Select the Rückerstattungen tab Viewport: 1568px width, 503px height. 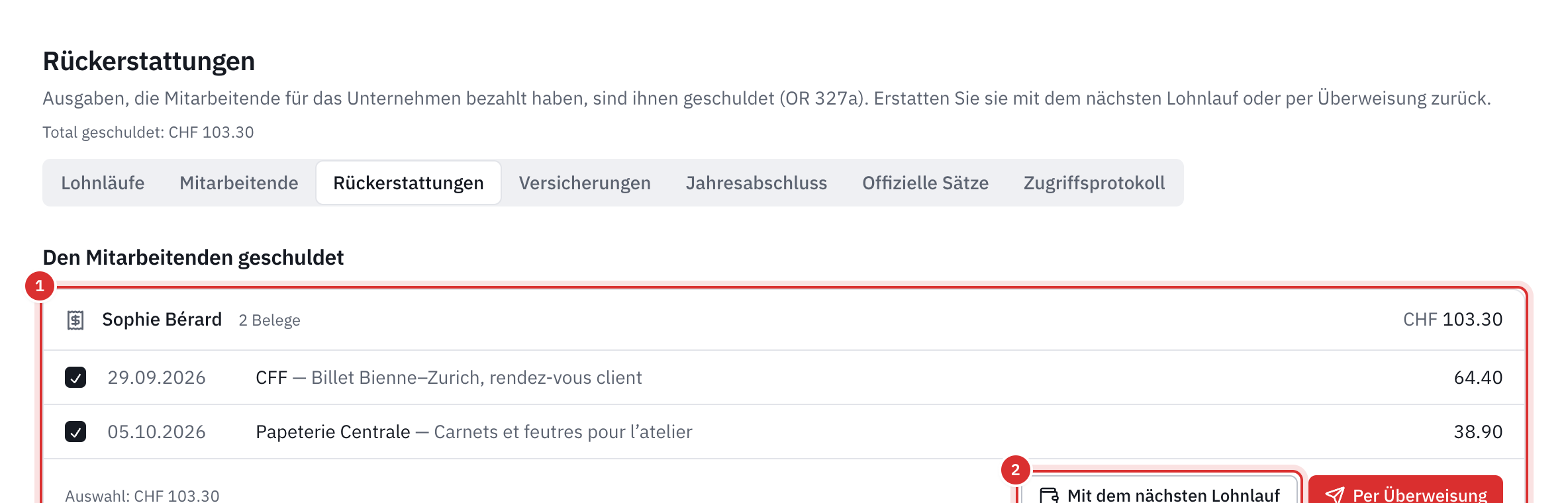(409, 183)
